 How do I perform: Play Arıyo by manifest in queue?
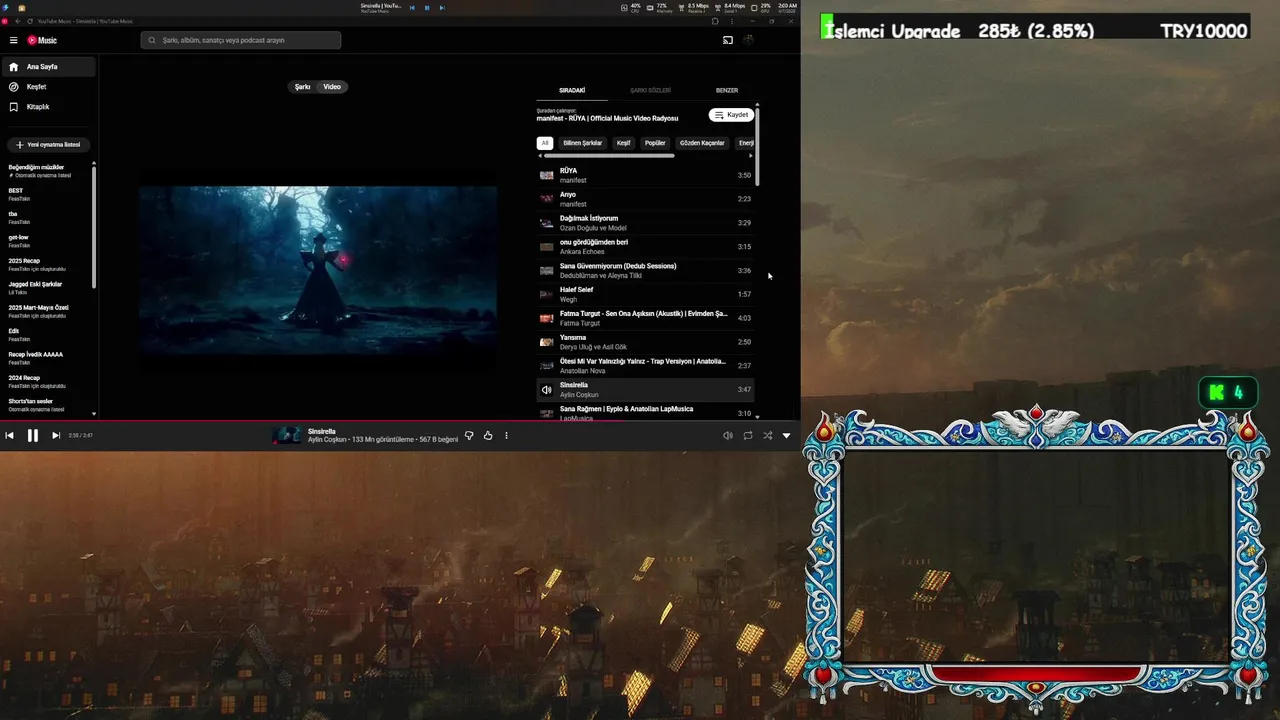[x=645, y=199]
